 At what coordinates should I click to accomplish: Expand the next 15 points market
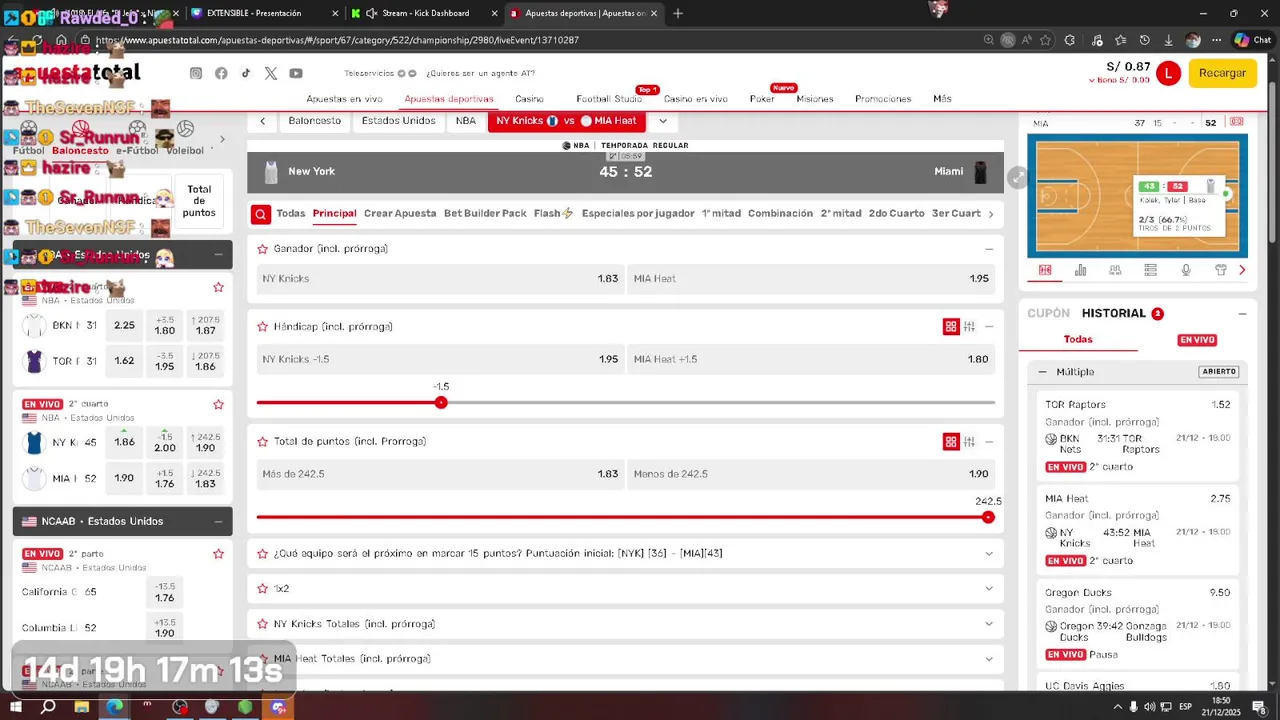click(989, 554)
